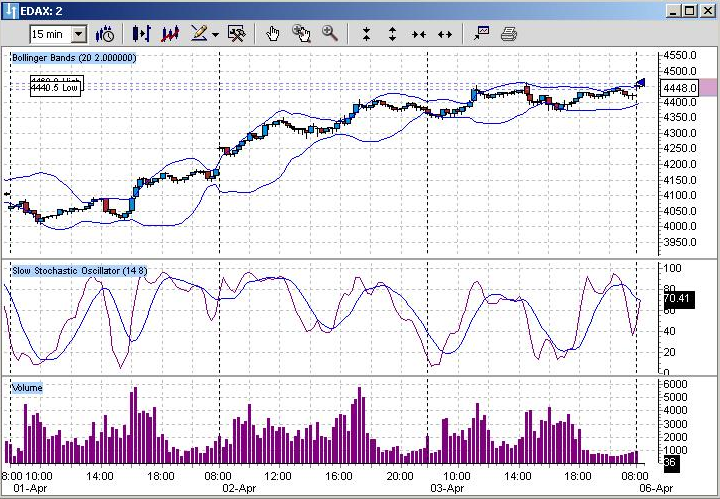Click the candlestick-to-bar chart type icon
Image resolution: width=720 pixels, height=499 pixels.
point(141,34)
